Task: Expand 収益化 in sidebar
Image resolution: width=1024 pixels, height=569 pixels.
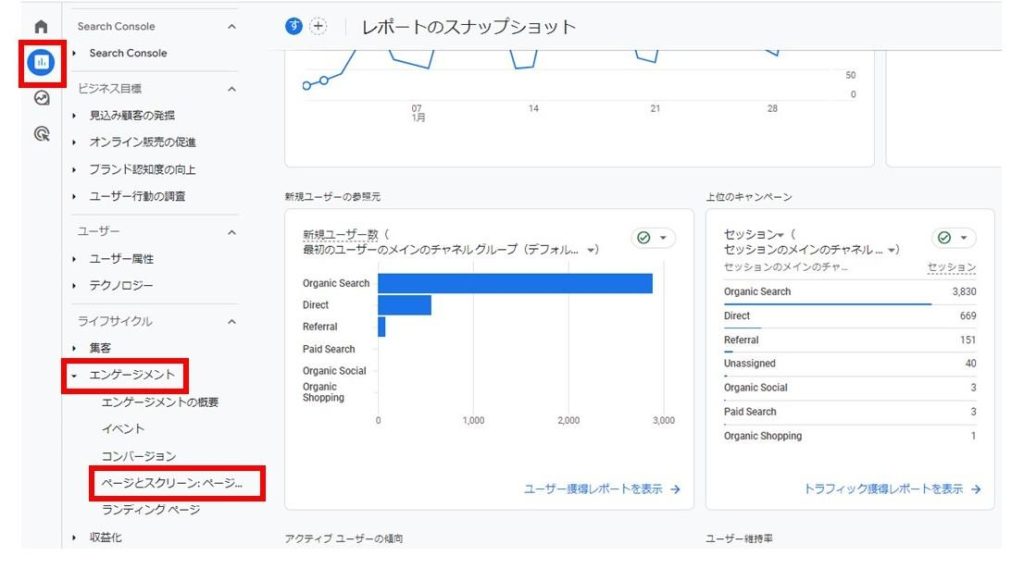Action: [x=74, y=538]
